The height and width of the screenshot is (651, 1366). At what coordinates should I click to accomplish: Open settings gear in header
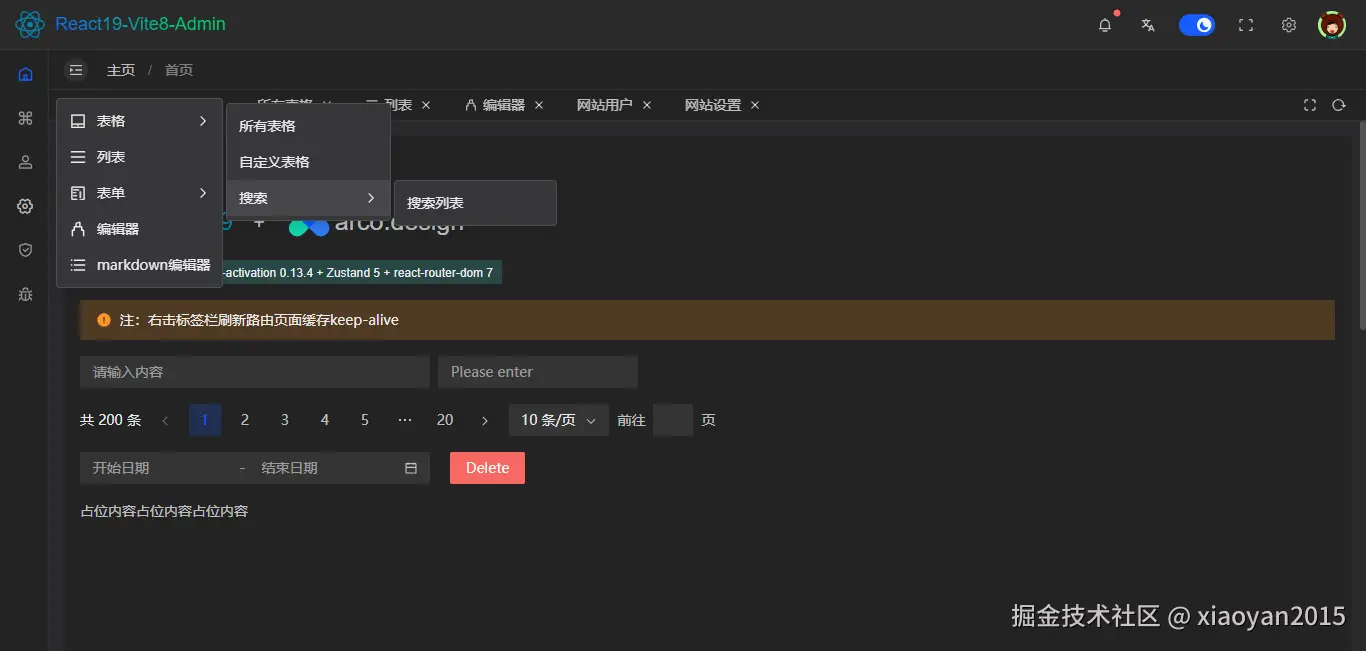pos(1289,25)
